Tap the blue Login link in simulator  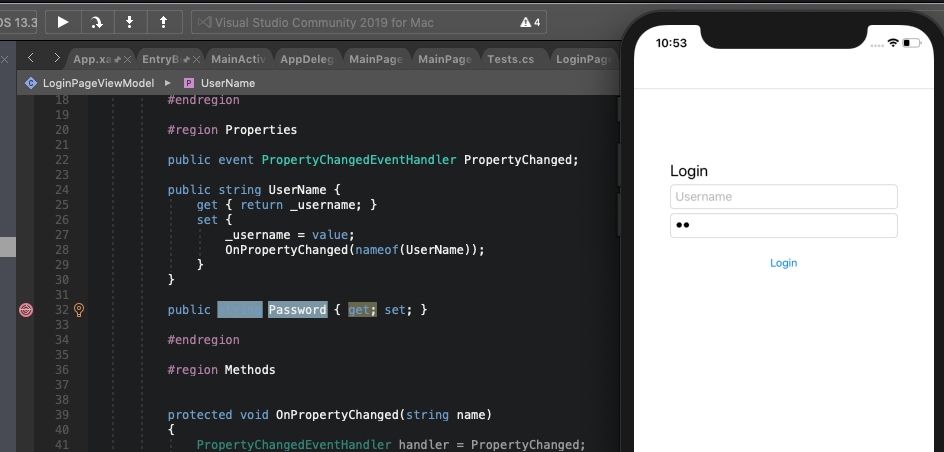(x=783, y=263)
